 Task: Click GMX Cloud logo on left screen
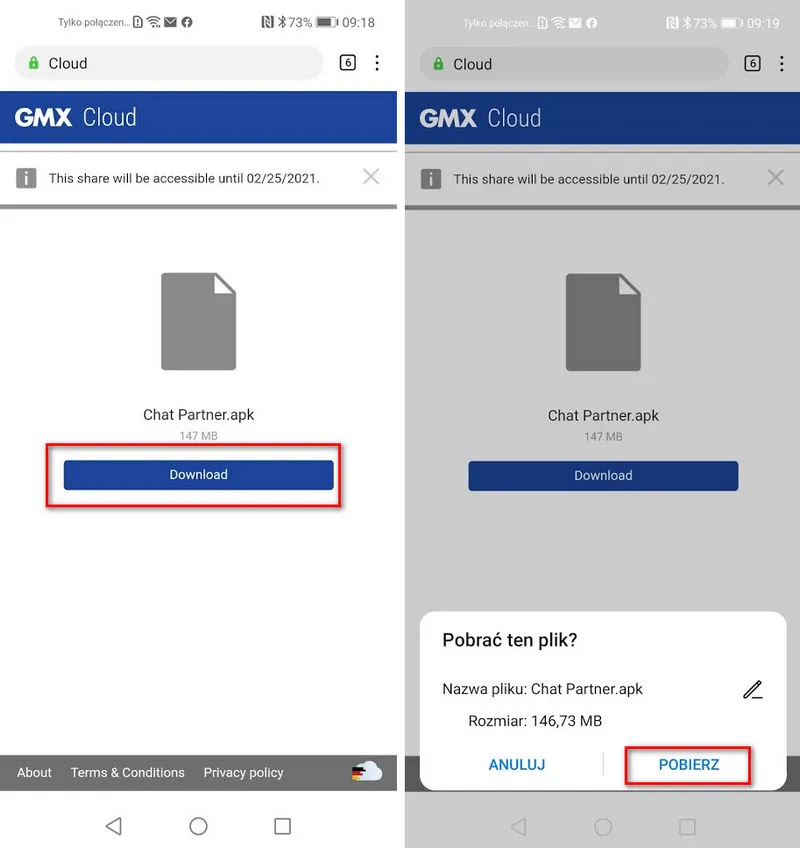coord(76,117)
